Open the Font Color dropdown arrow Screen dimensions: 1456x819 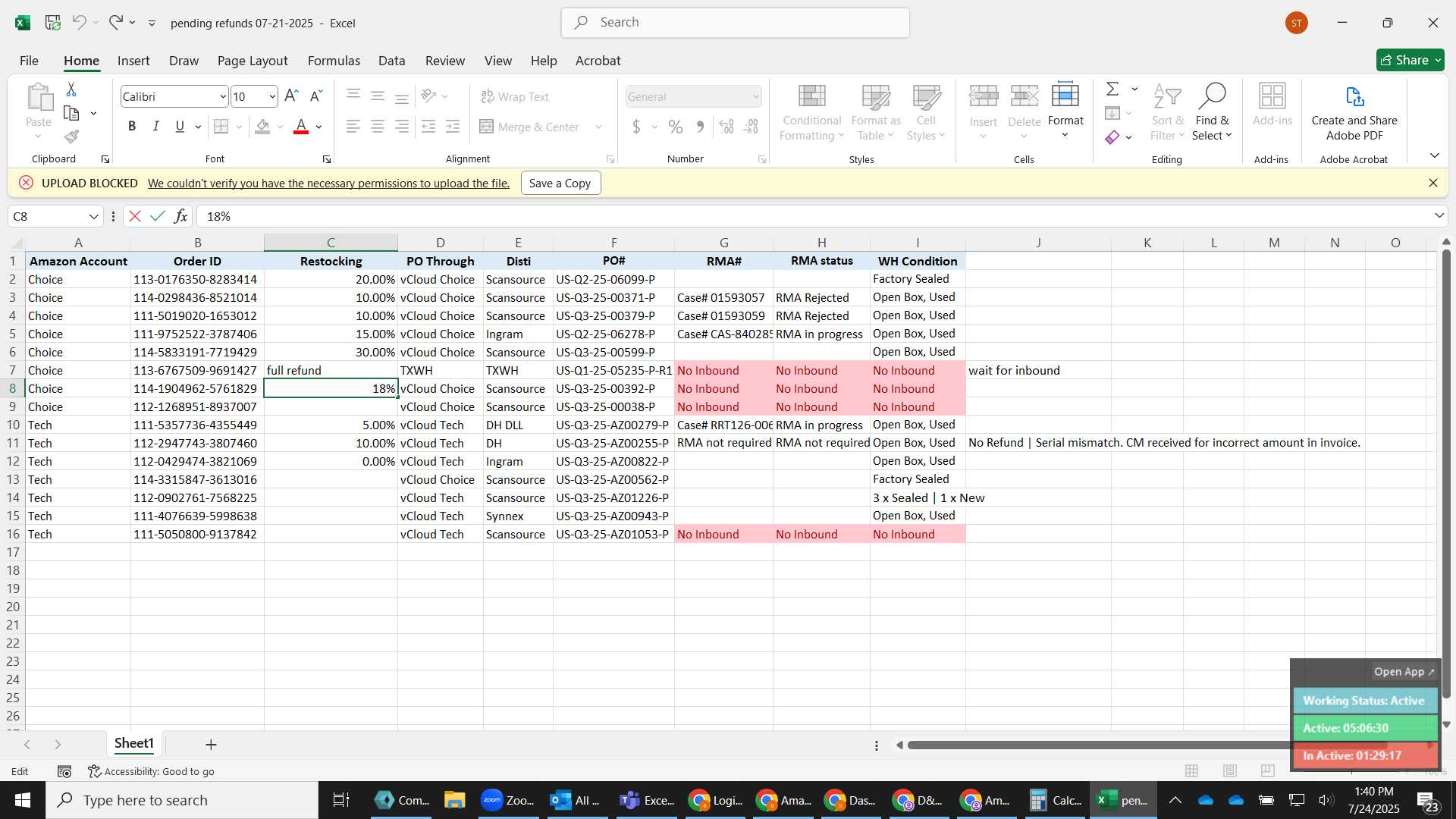click(x=319, y=127)
